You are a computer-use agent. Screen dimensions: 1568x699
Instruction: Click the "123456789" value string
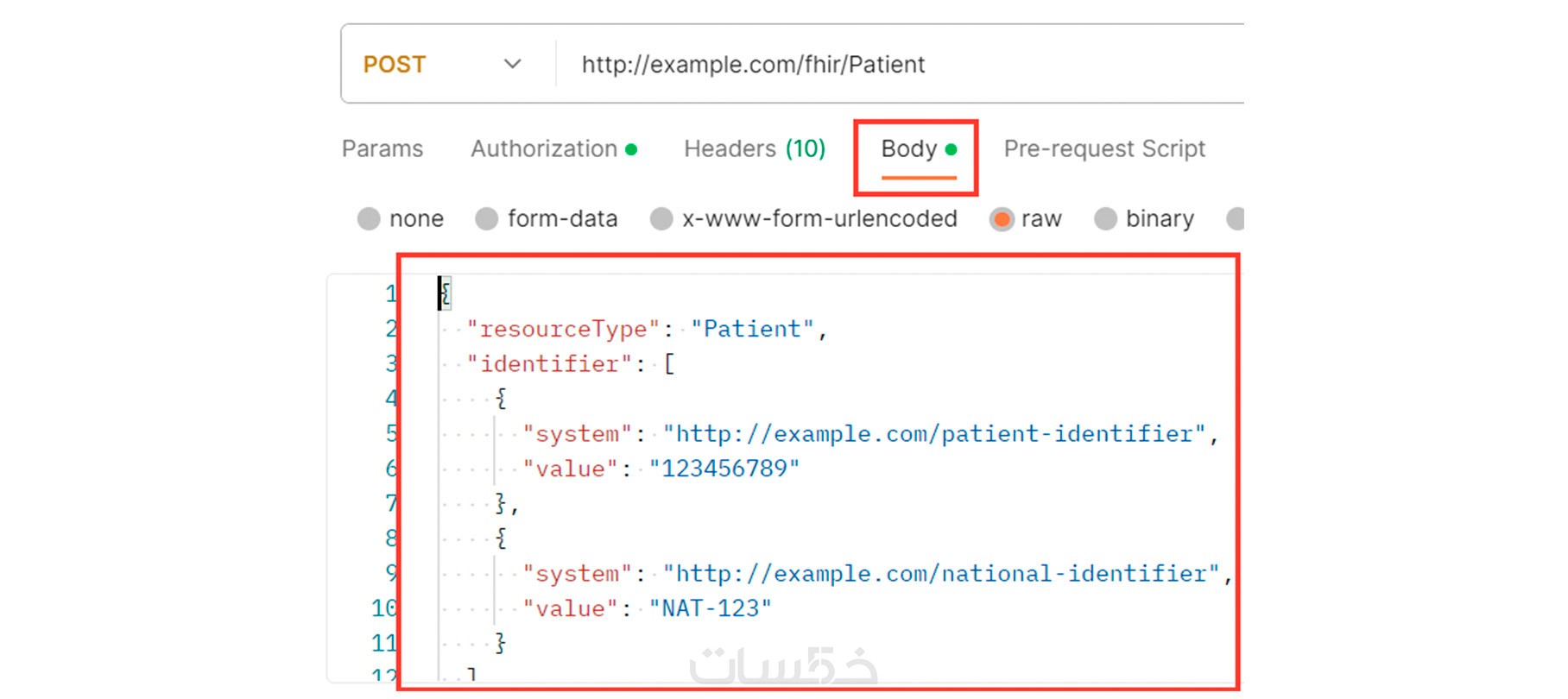click(x=724, y=469)
